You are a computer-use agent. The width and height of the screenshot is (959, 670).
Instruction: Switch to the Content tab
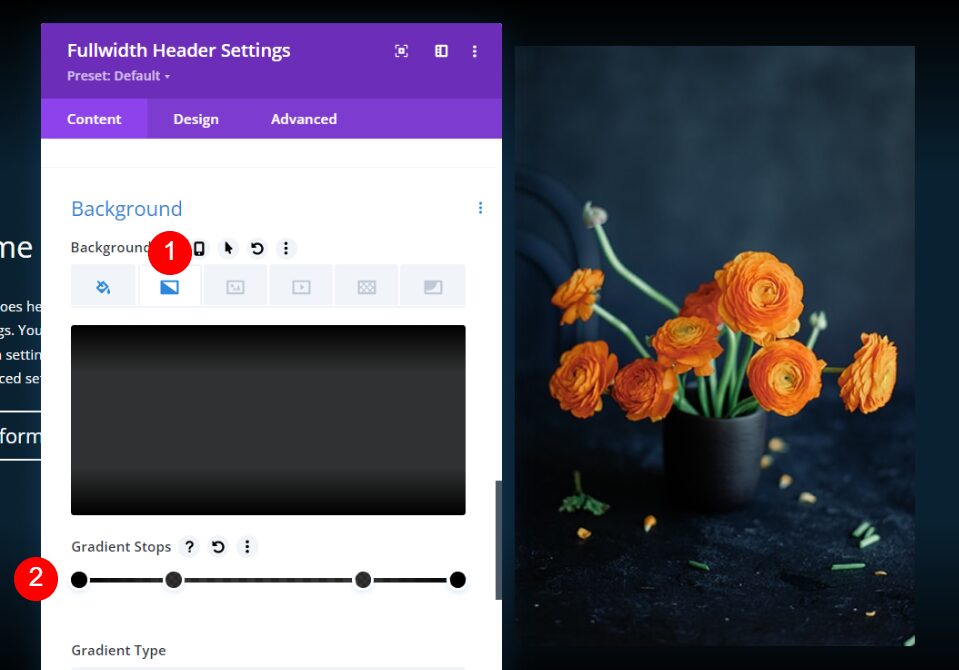(x=94, y=119)
